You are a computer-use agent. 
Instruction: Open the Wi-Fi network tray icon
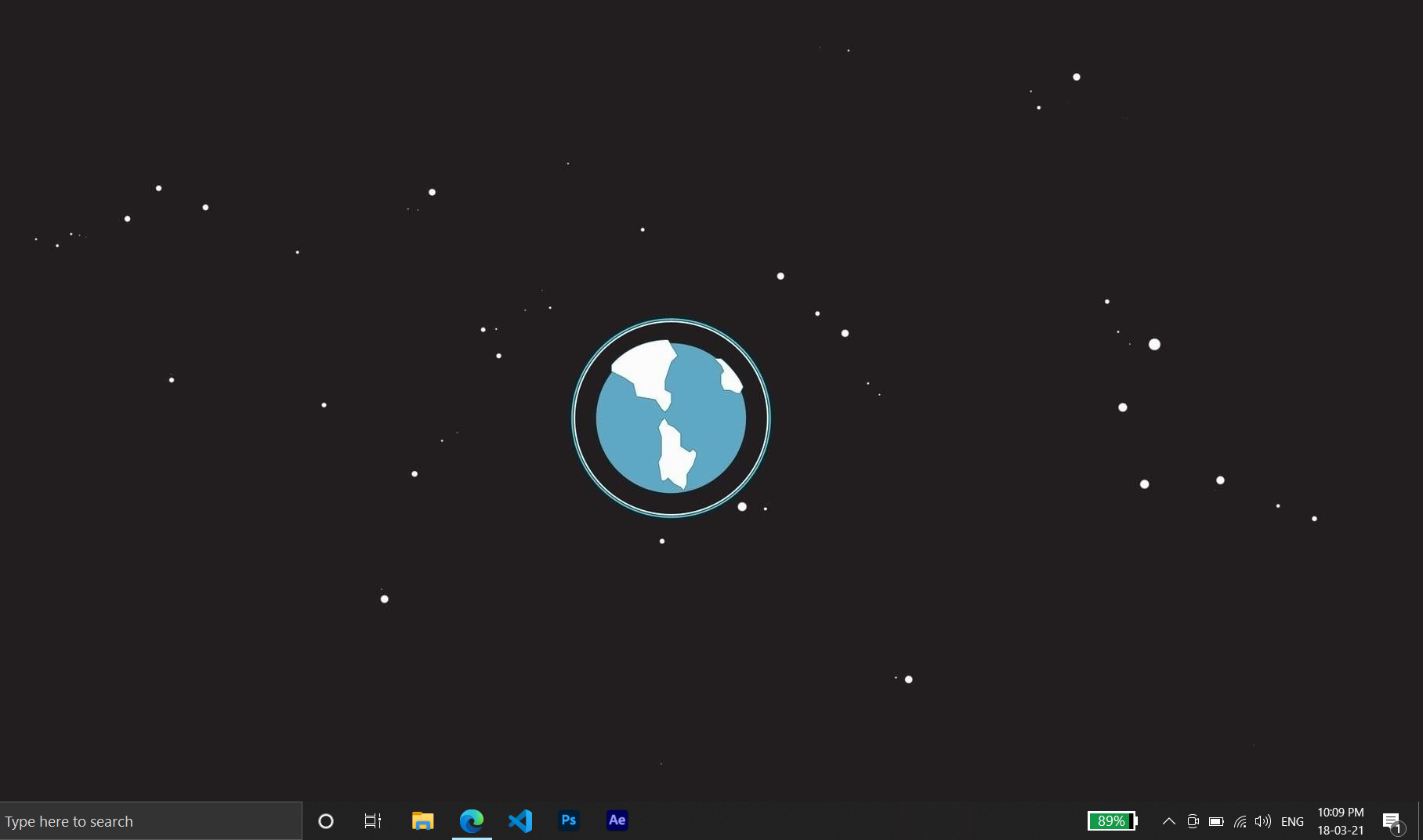click(x=1240, y=821)
